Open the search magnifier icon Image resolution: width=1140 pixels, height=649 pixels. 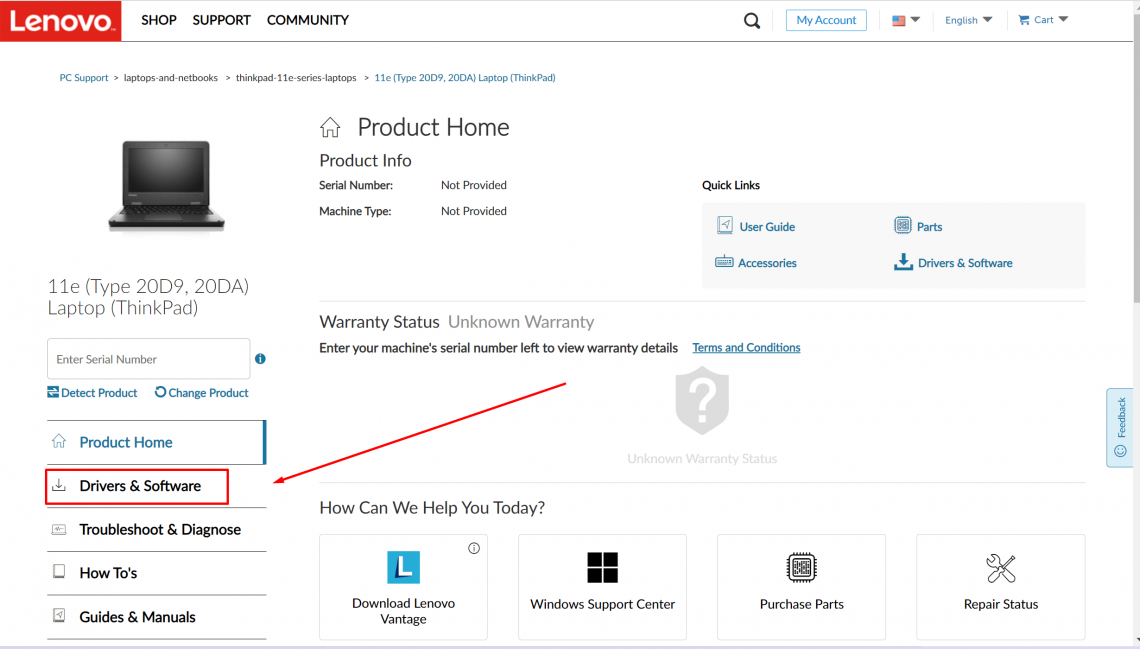pos(752,21)
